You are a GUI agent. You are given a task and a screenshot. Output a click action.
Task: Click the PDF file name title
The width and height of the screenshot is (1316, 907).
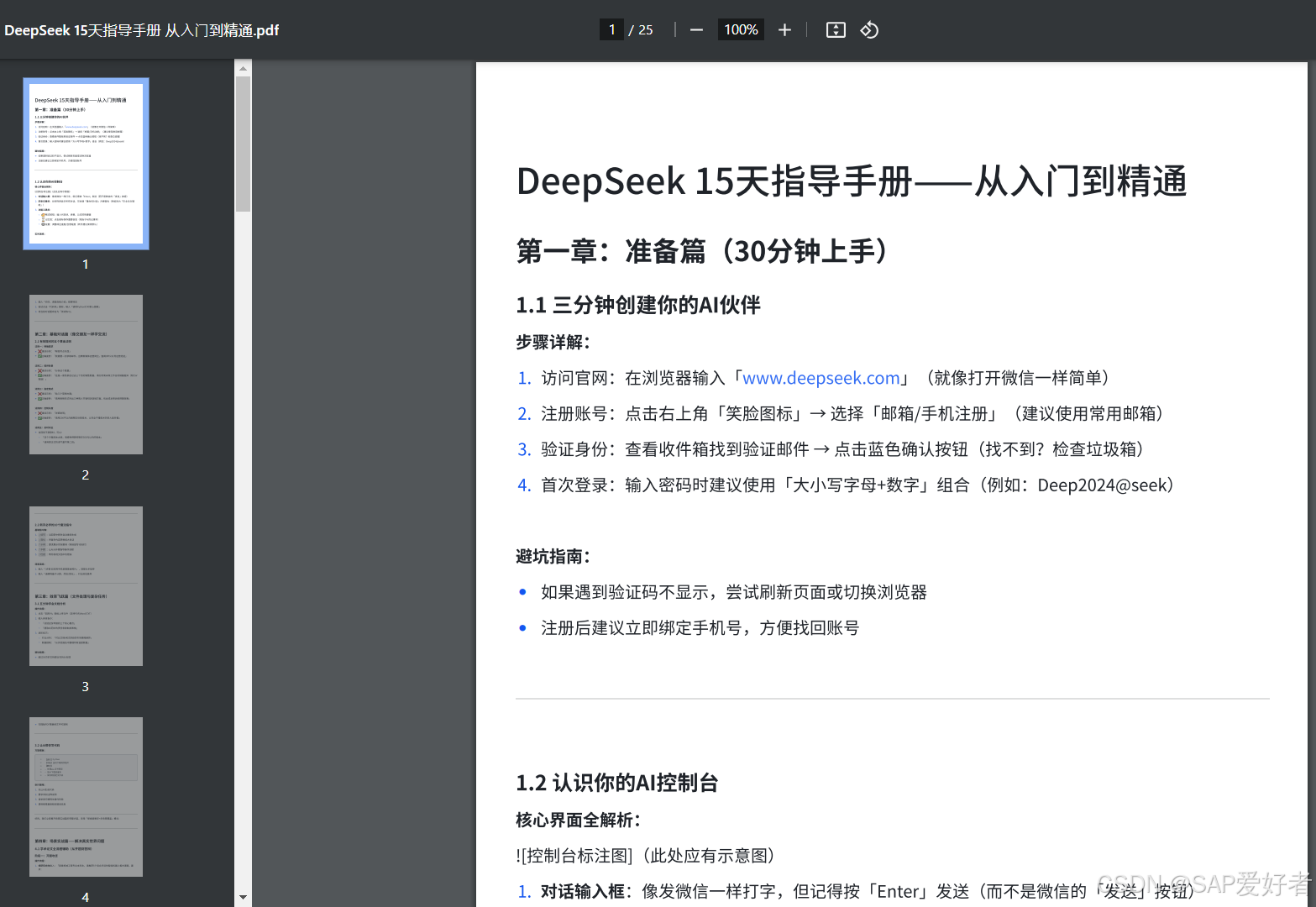coord(142,30)
